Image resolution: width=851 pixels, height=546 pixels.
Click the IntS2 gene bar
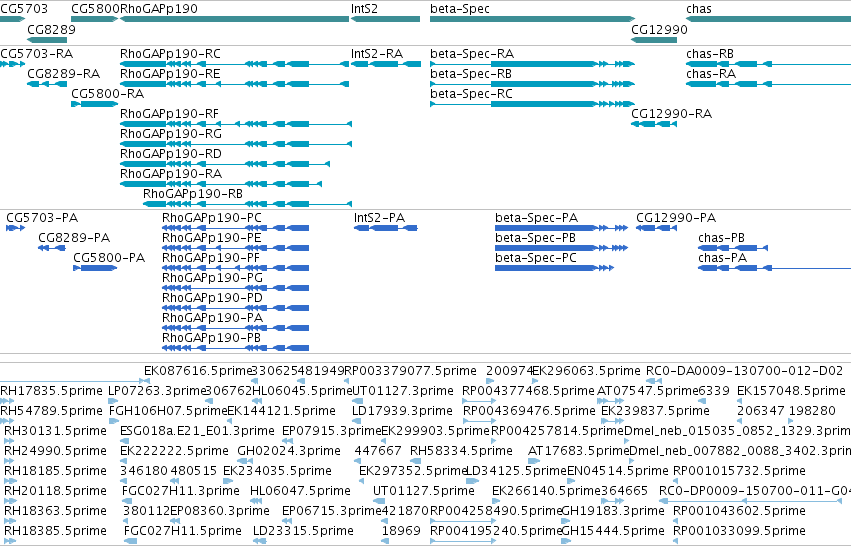[x=385, y=19]
